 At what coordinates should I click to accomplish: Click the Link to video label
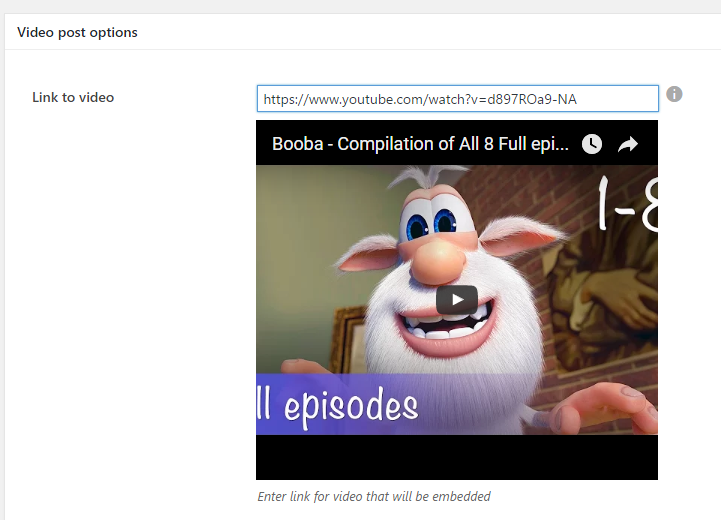73,97
